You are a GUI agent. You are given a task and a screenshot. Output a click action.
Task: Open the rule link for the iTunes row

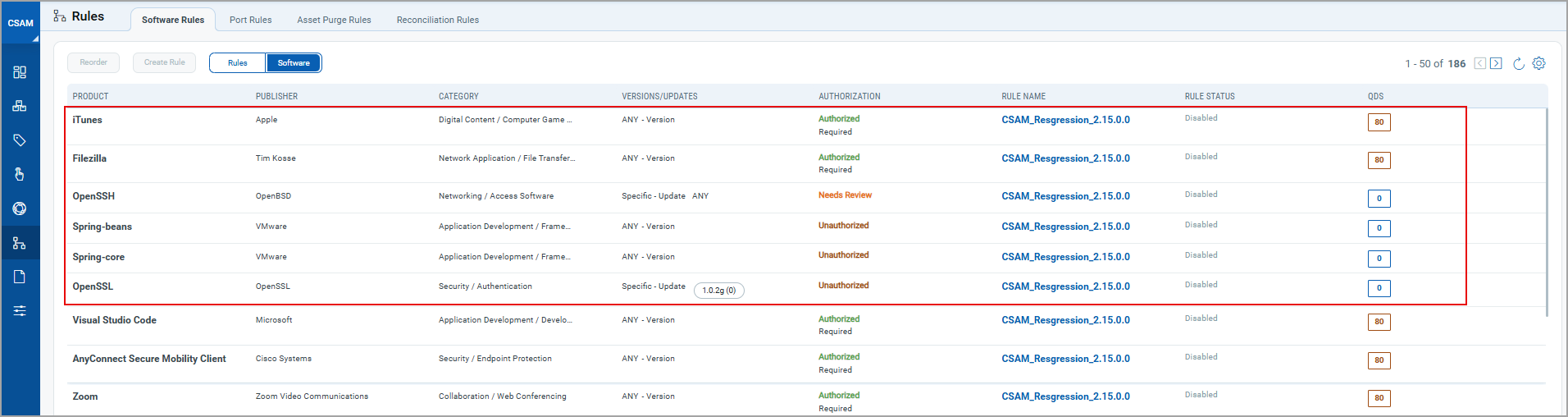[x=1065, y=120]
